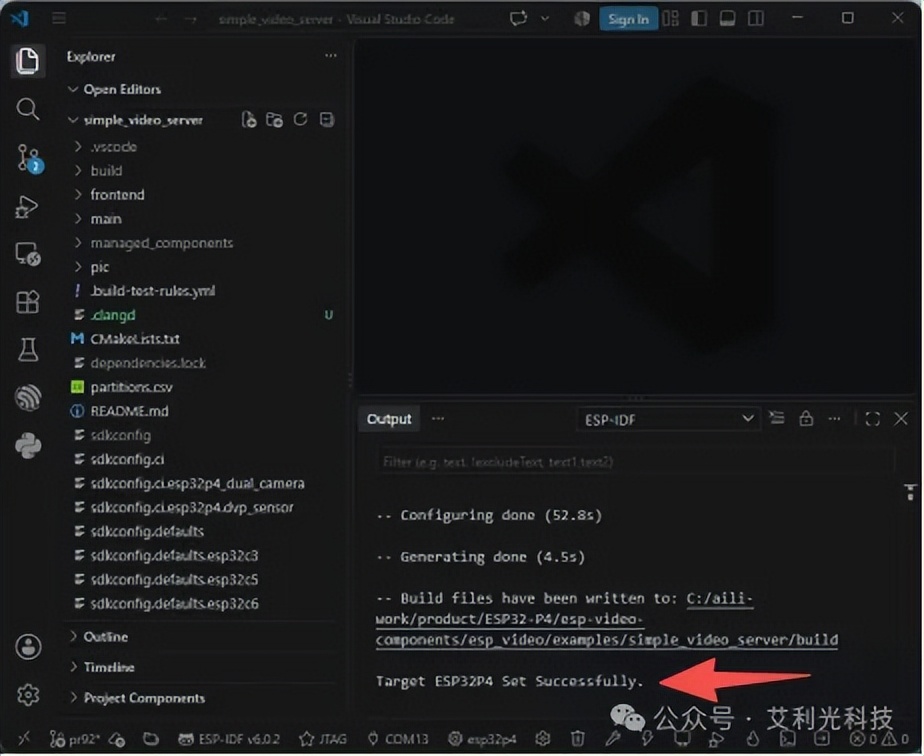Toggle the bottom panel layout
The width and height of the screenshot is (924, 756).
click(x=727, y=19)
